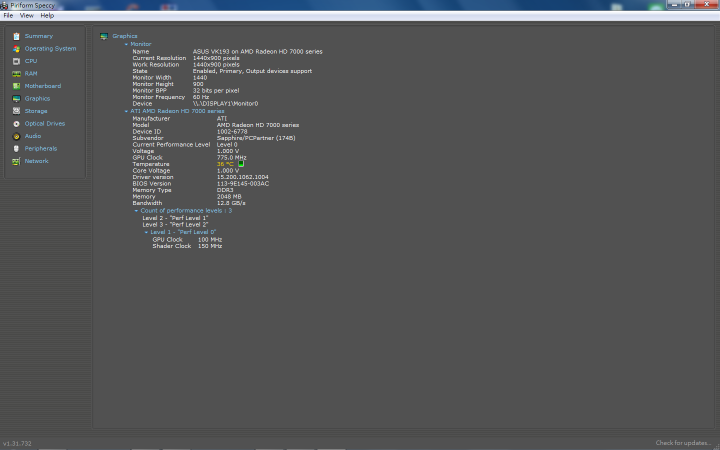Viewport: 720px width, 450px height.
Task: Click the Graphics heading text
Action: click(125, 36)
